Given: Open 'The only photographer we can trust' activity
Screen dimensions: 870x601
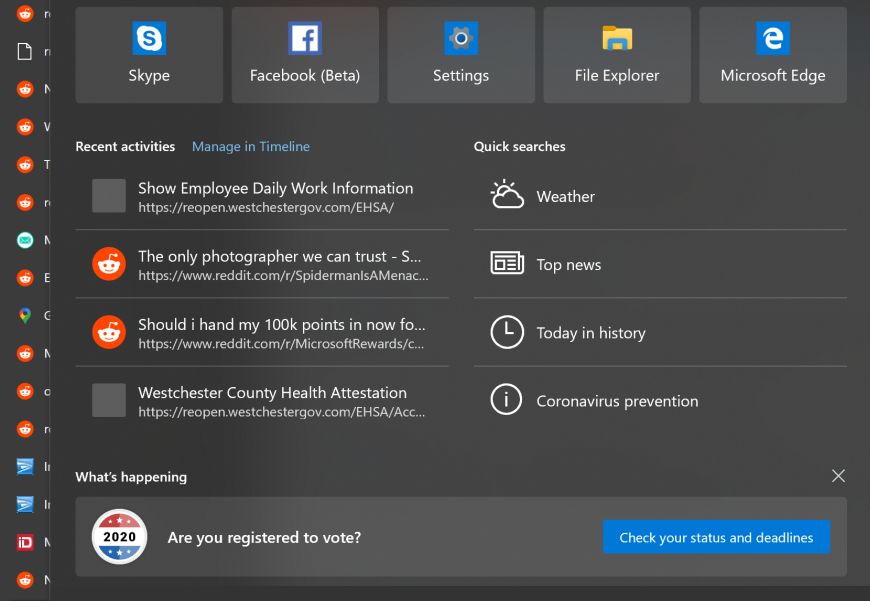Looking at the screenshot, I should 262,264.
